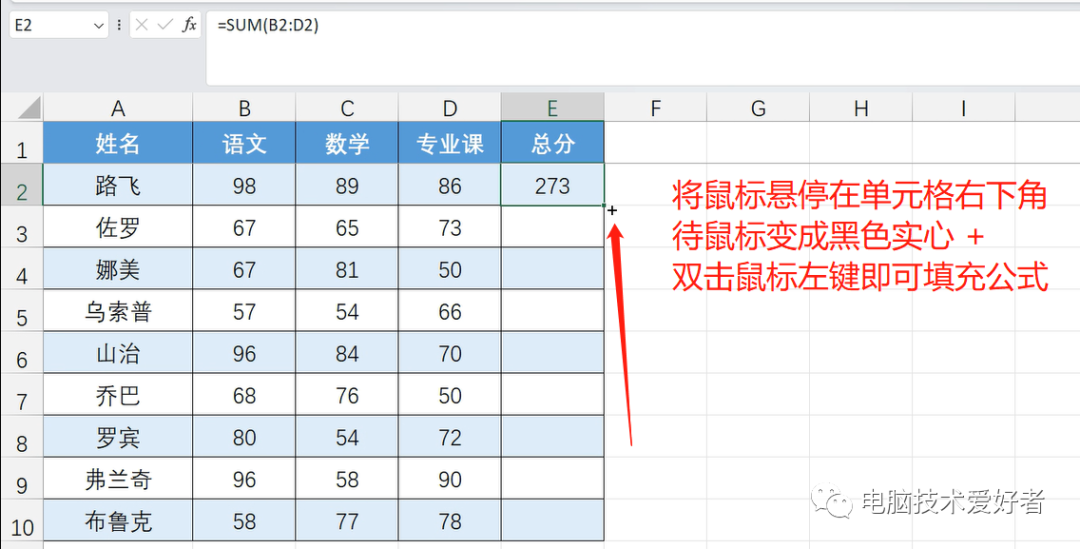The image size is (1080, 549).
Task: Select row 10 header
Action: coord(21,521)
